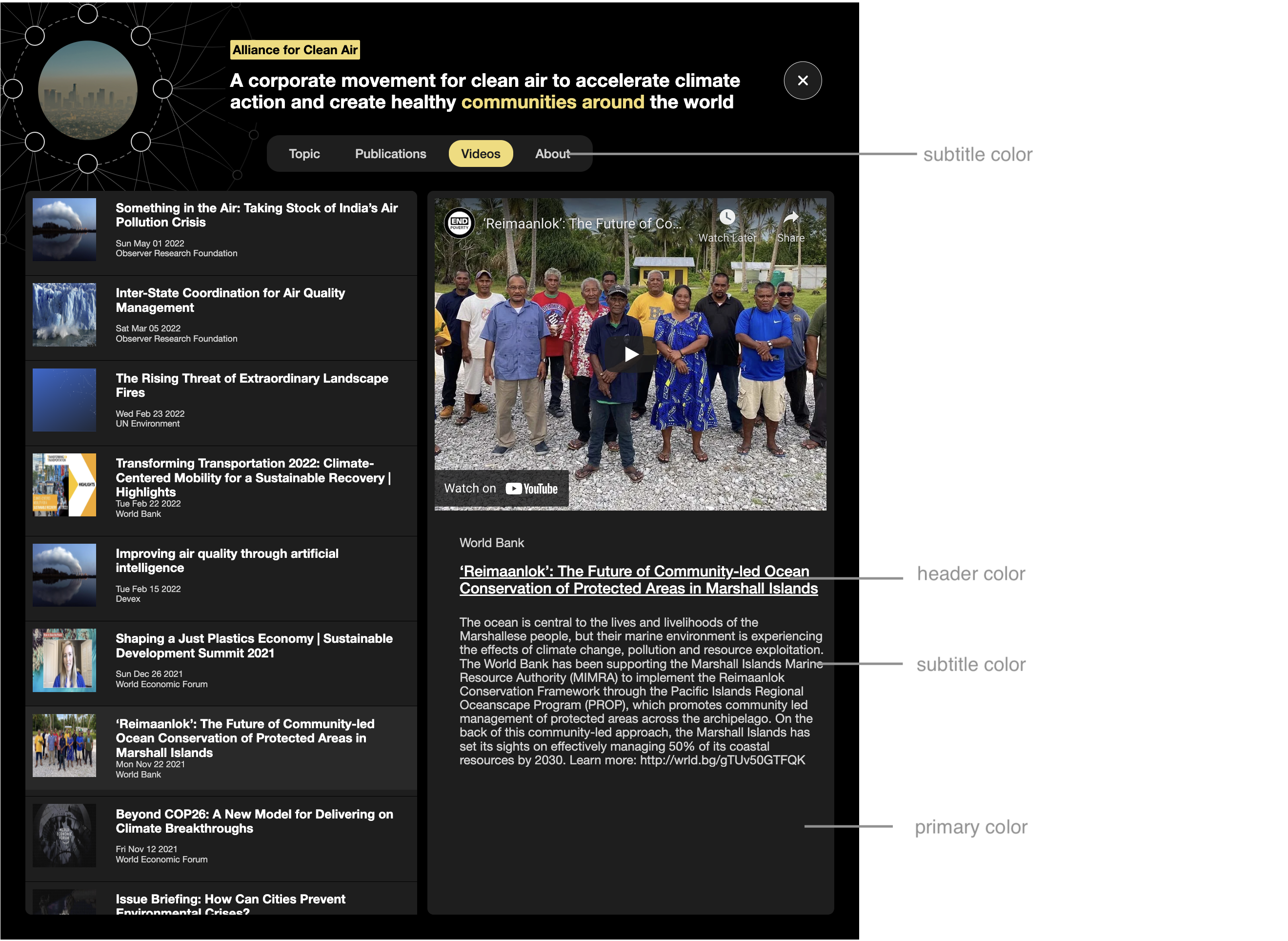
Task: Click the End Poverty channel logo
Action: point(459,223)
